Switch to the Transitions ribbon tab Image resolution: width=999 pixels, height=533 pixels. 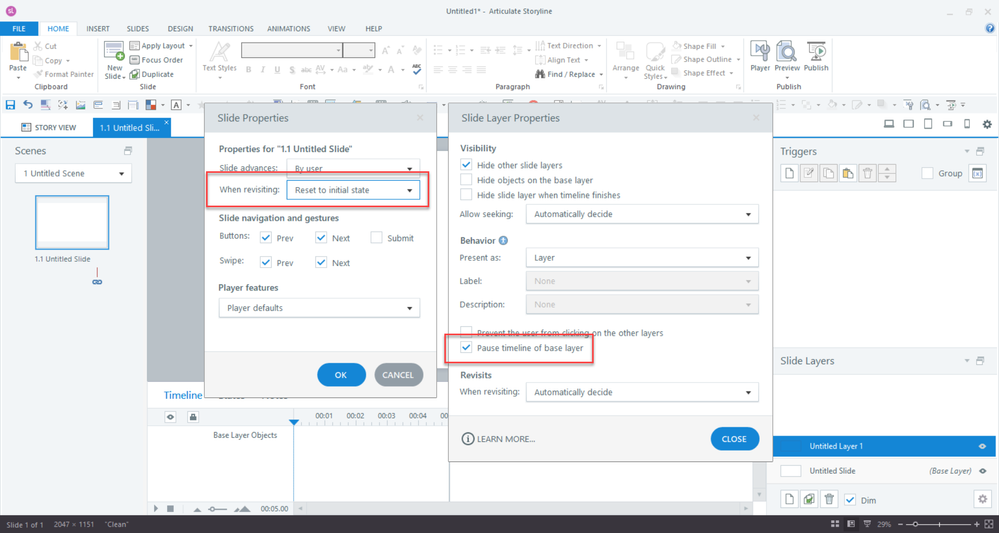[230, 29]
